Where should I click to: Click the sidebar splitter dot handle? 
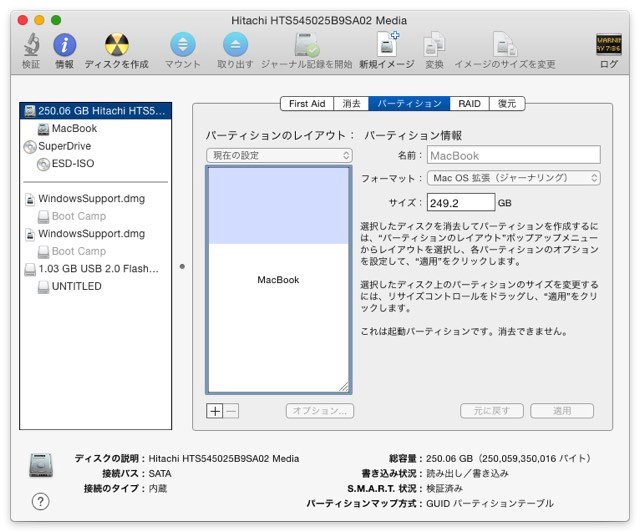pos(182,267)
